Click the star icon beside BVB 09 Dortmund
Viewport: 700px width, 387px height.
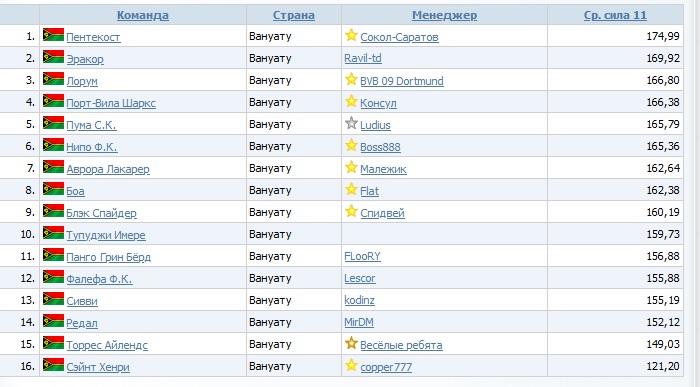[x=351, y=79]
